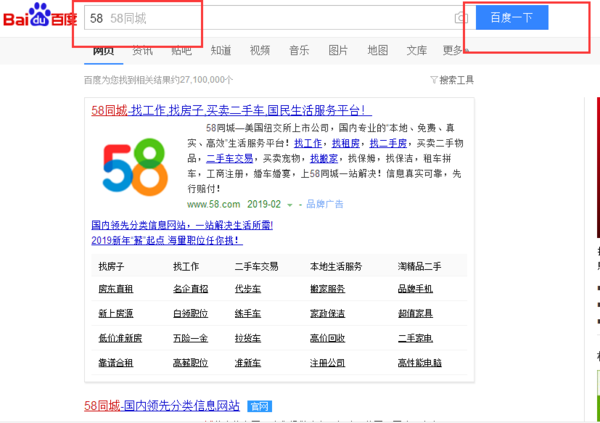This screenshot has width=600, height=423.
Task: Open 58同城-找工作 找房子 result title
Action: pyautogui.click(x=231, y=111)
